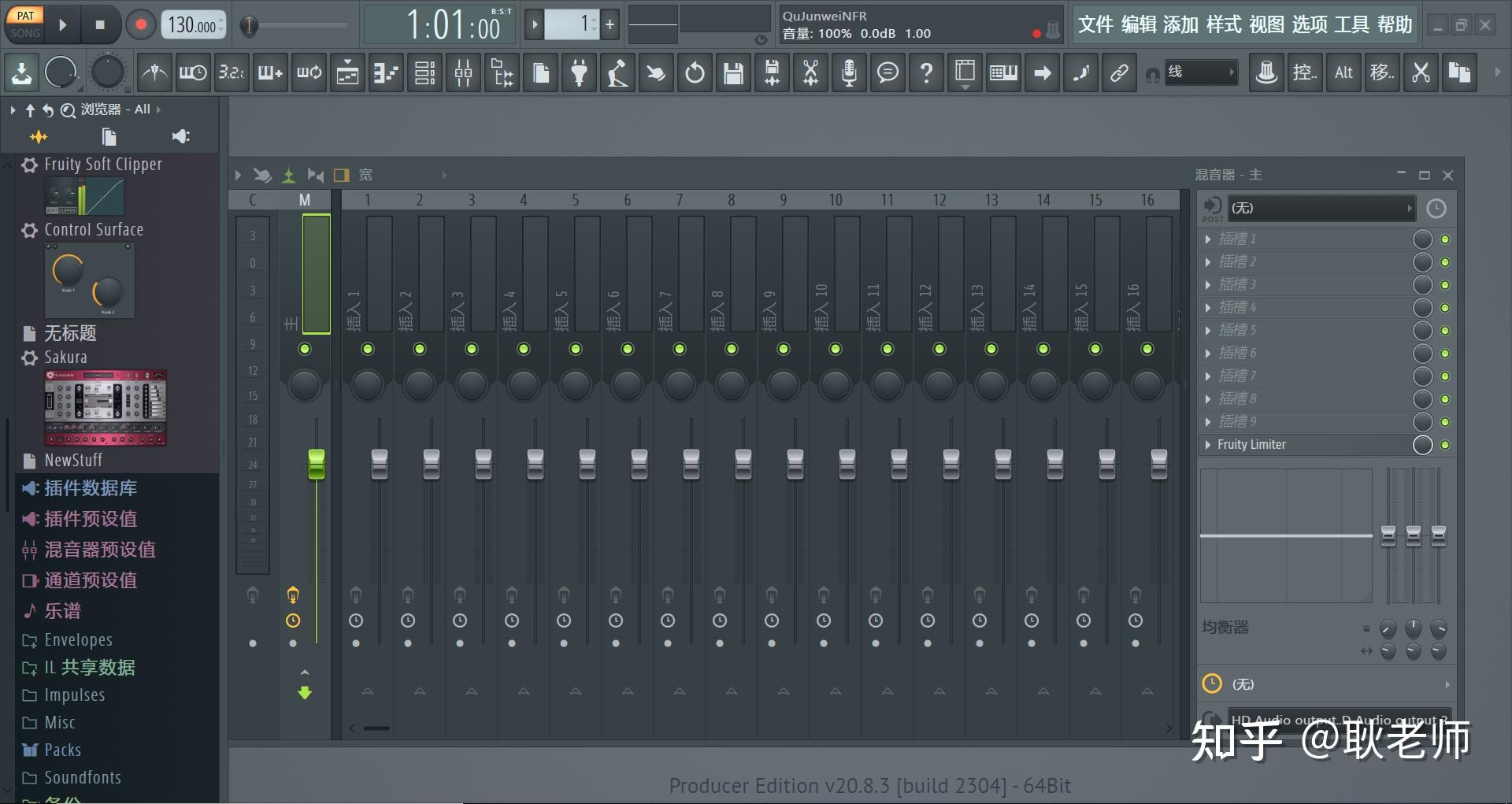Open the 文件 menu
This screenshot has width=1512, height=804.
(1095, 25)
